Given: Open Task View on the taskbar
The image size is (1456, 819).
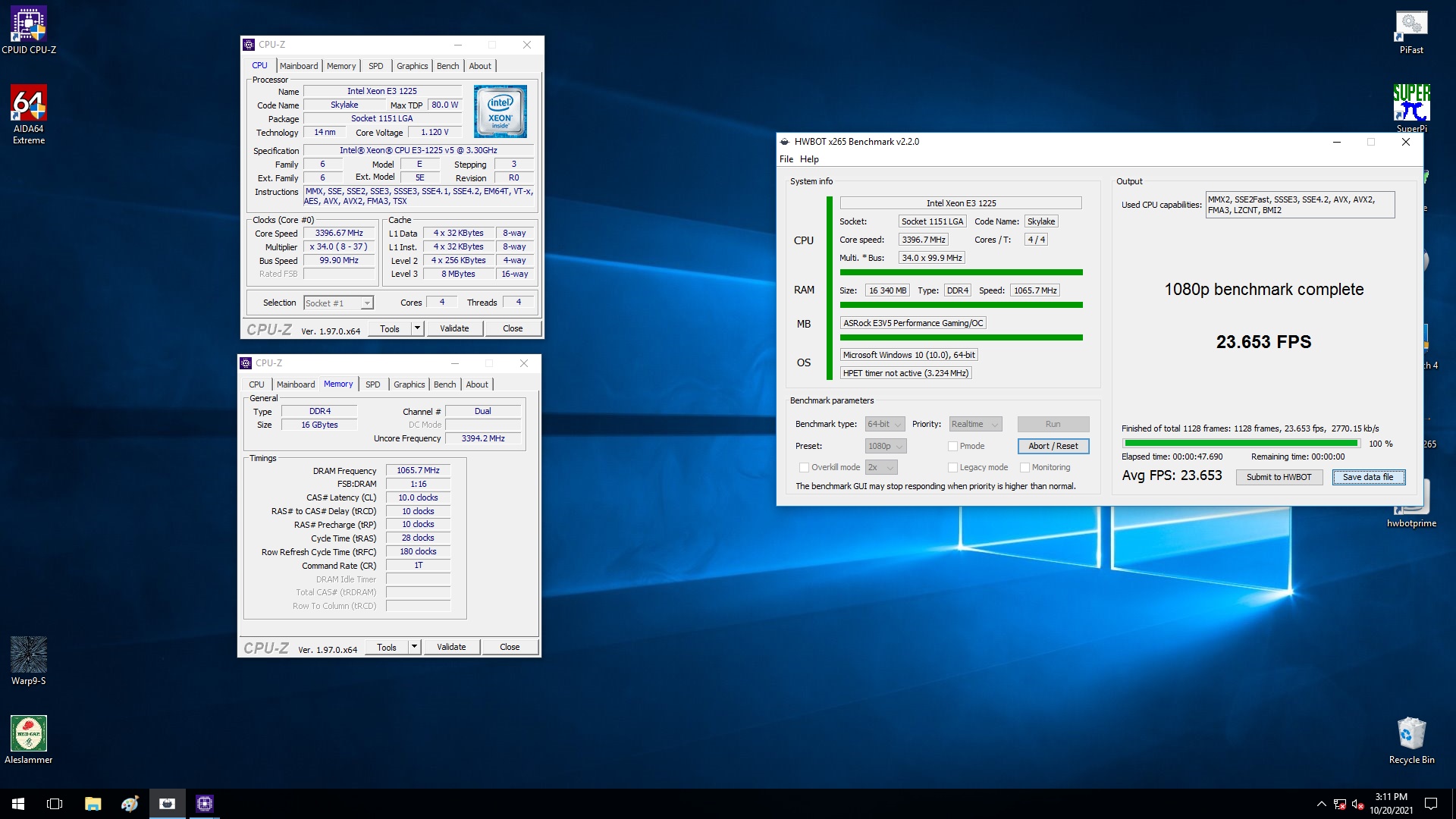Looking at the screenshot, I should point(55,804).
